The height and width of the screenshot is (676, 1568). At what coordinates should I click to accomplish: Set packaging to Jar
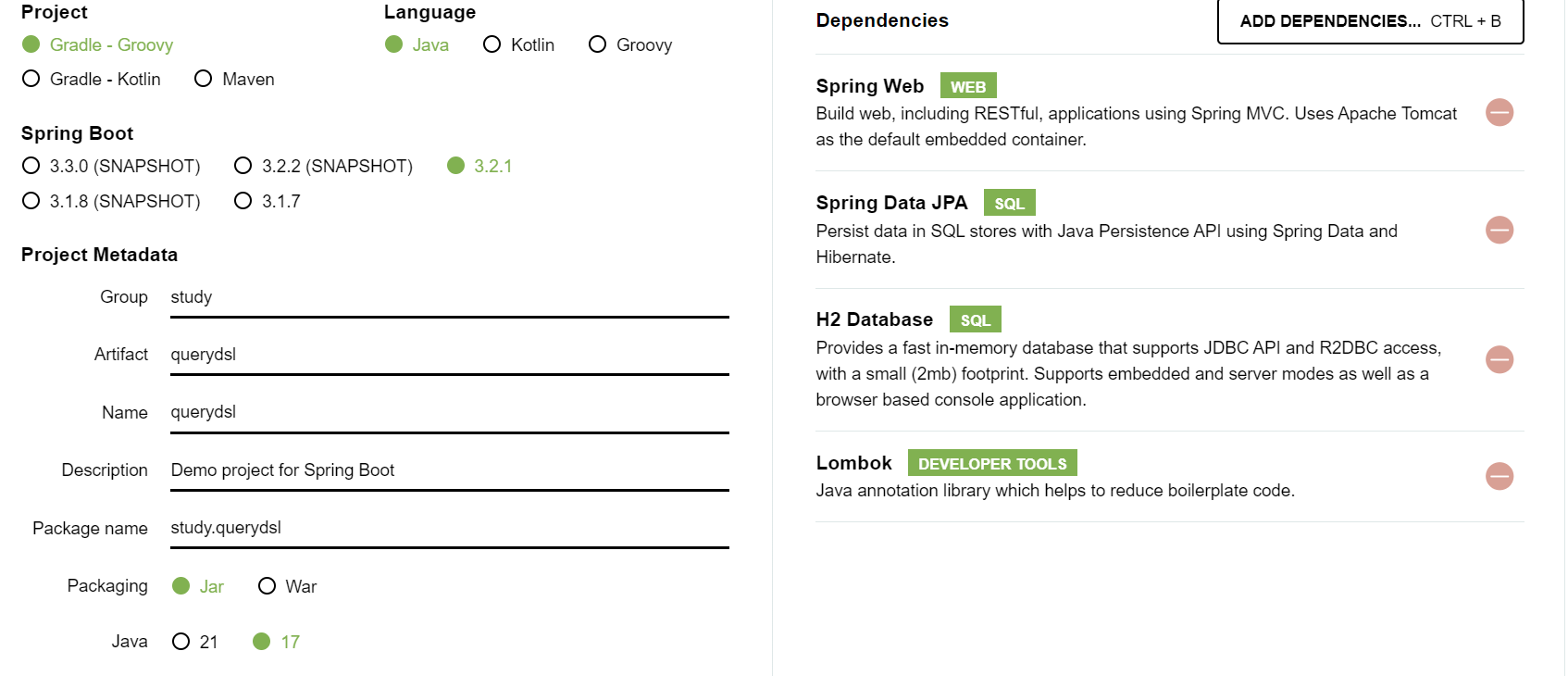pos(198,586)
